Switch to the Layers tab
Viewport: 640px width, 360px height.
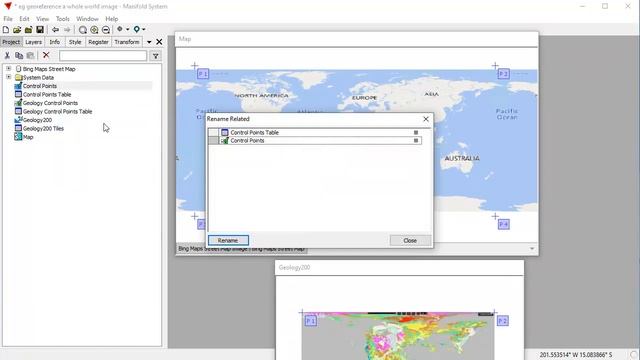pyautogui.click(x=33, y=42)
